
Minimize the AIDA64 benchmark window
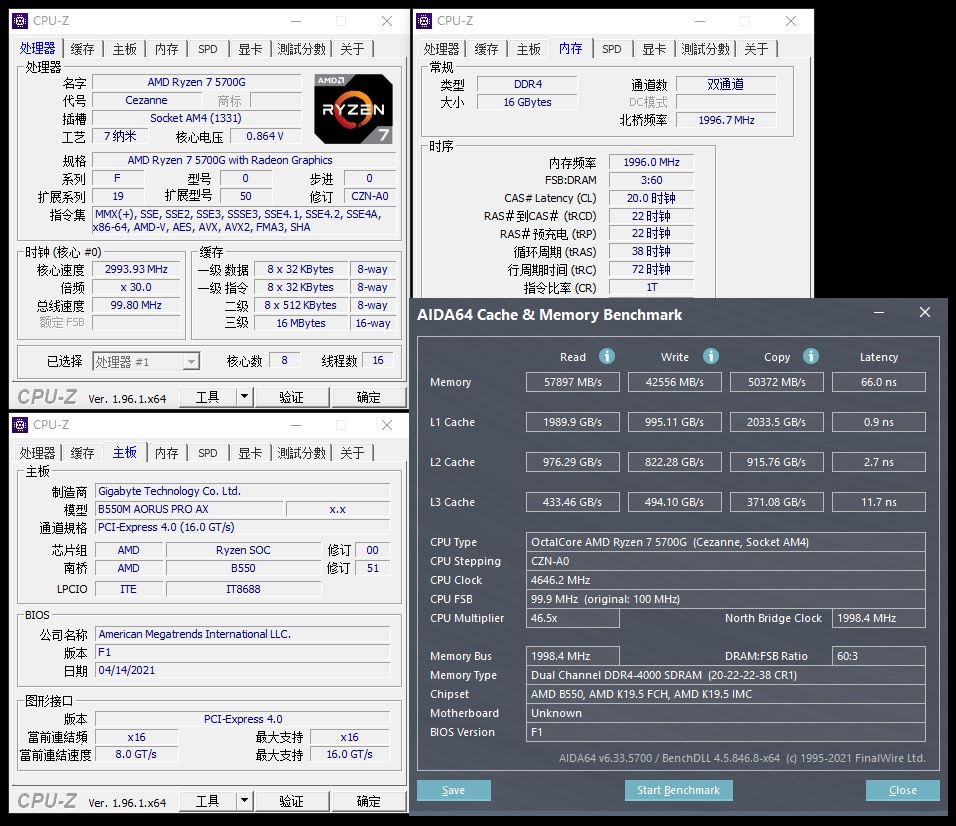coord(879,313)
